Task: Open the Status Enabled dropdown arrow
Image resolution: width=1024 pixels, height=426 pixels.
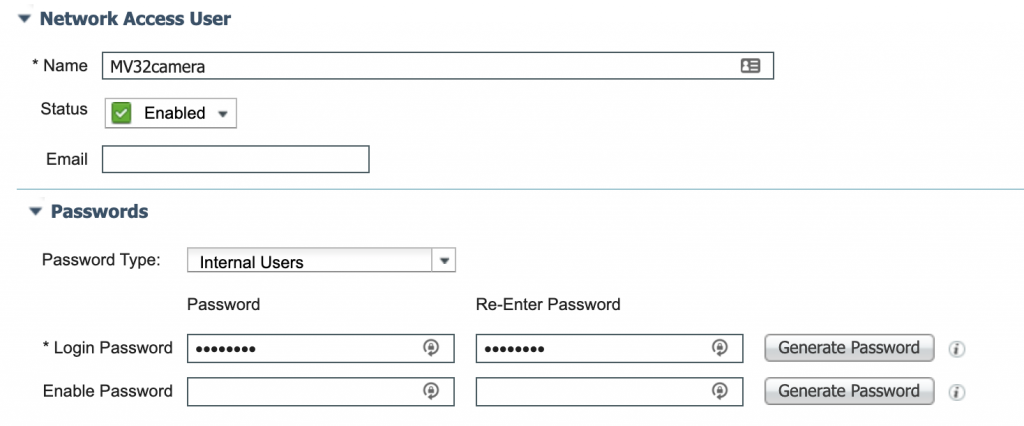Action: (x=222, y=114)
